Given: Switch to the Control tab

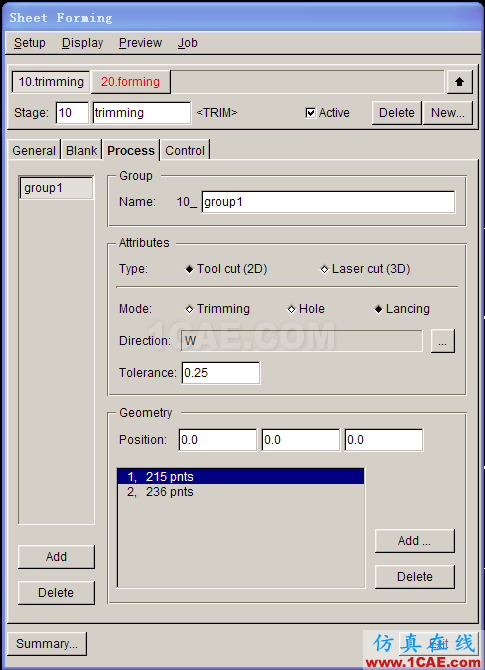Looking at the screenshot, I should click(185, 150).
